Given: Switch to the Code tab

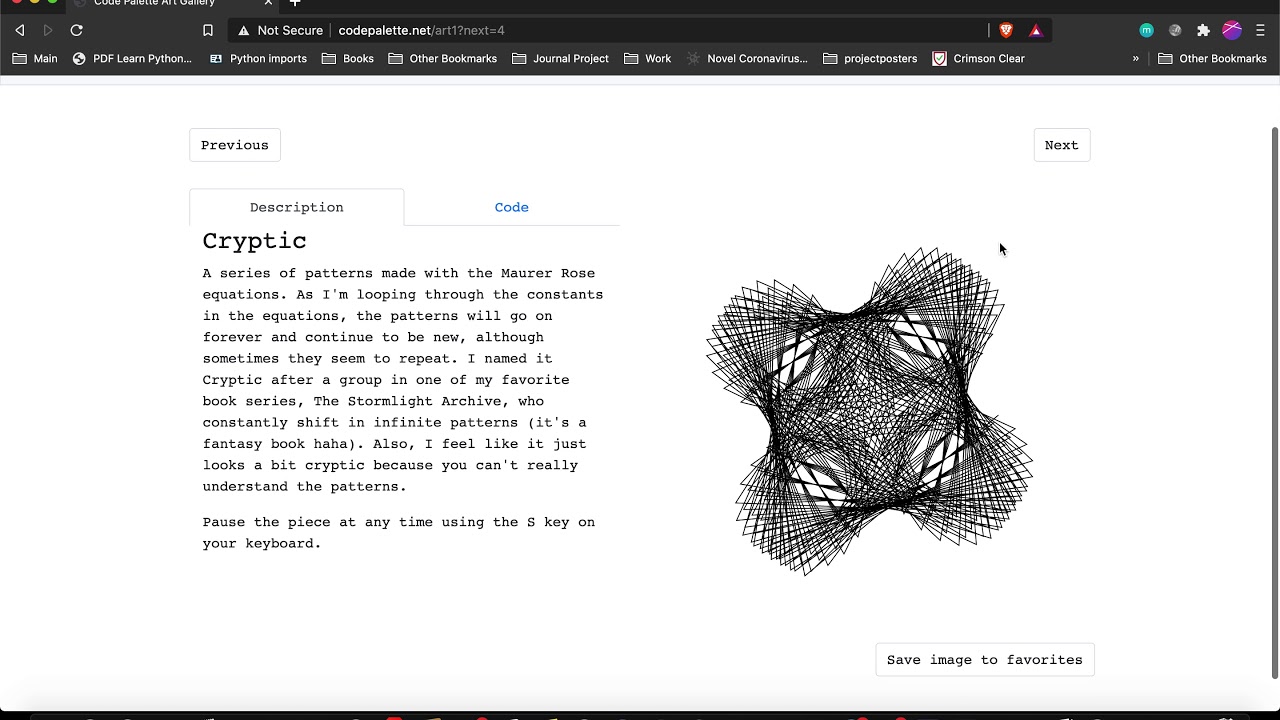Looking at the screenshot, I should click(x=512, y=207).
